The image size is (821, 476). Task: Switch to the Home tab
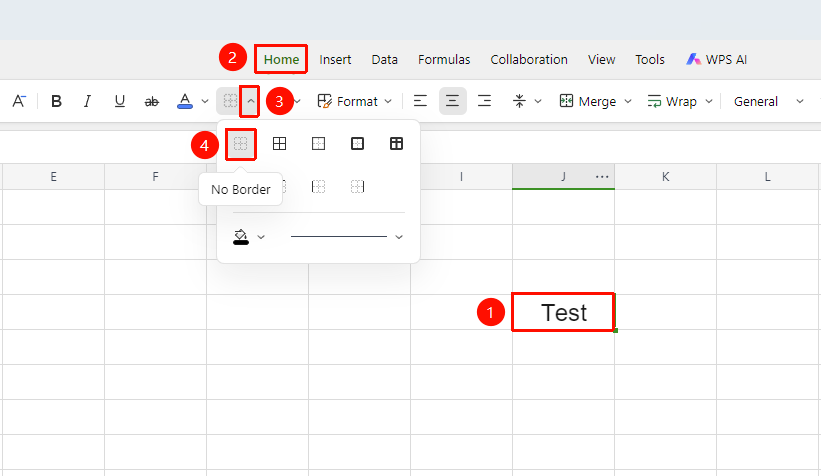pos(281,60)
